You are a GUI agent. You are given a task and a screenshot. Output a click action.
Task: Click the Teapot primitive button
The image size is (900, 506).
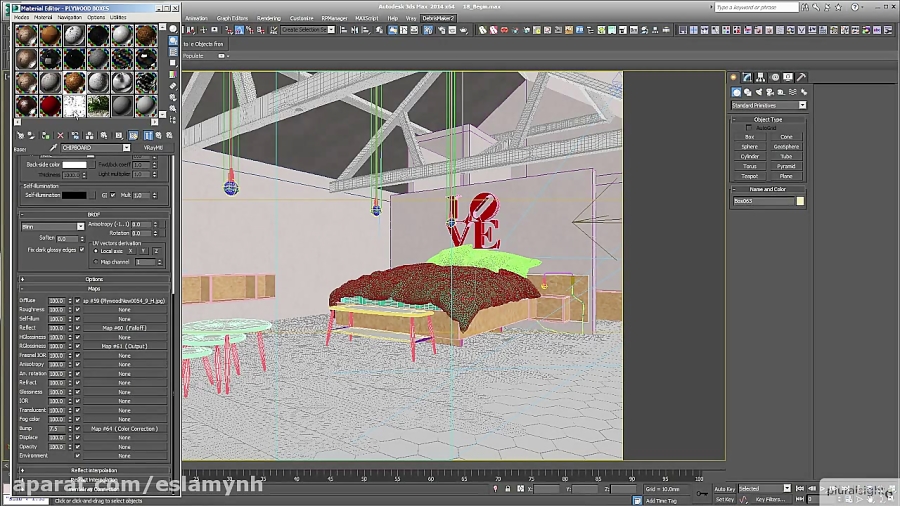pos(750,175)
